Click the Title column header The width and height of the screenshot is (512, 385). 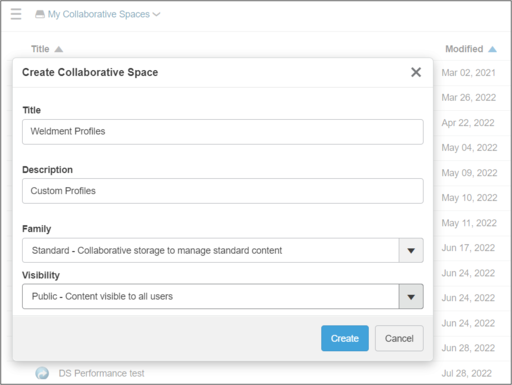coord(40,49)
